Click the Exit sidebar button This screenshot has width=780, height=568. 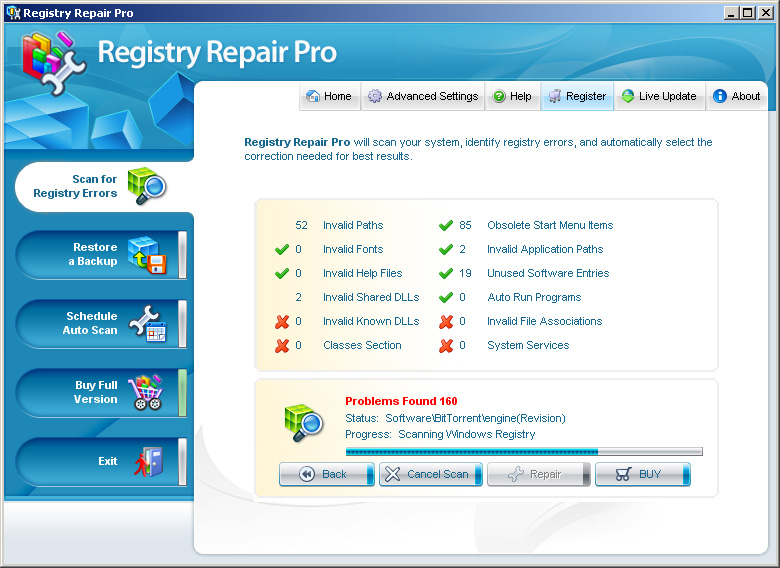[101, 462]
